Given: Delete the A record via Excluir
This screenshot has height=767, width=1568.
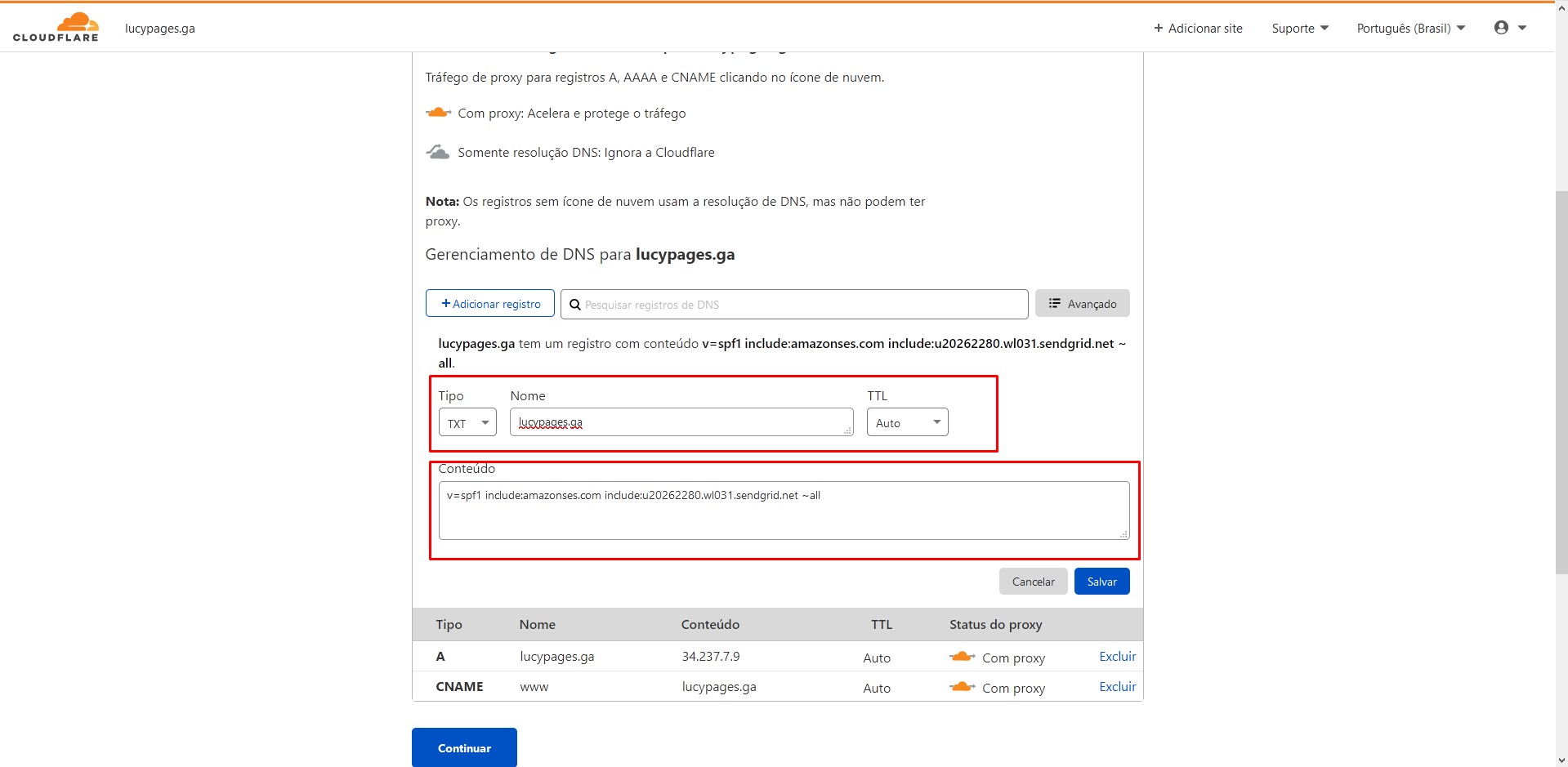Looking at the screenshot, I should tap(1117, 657).
